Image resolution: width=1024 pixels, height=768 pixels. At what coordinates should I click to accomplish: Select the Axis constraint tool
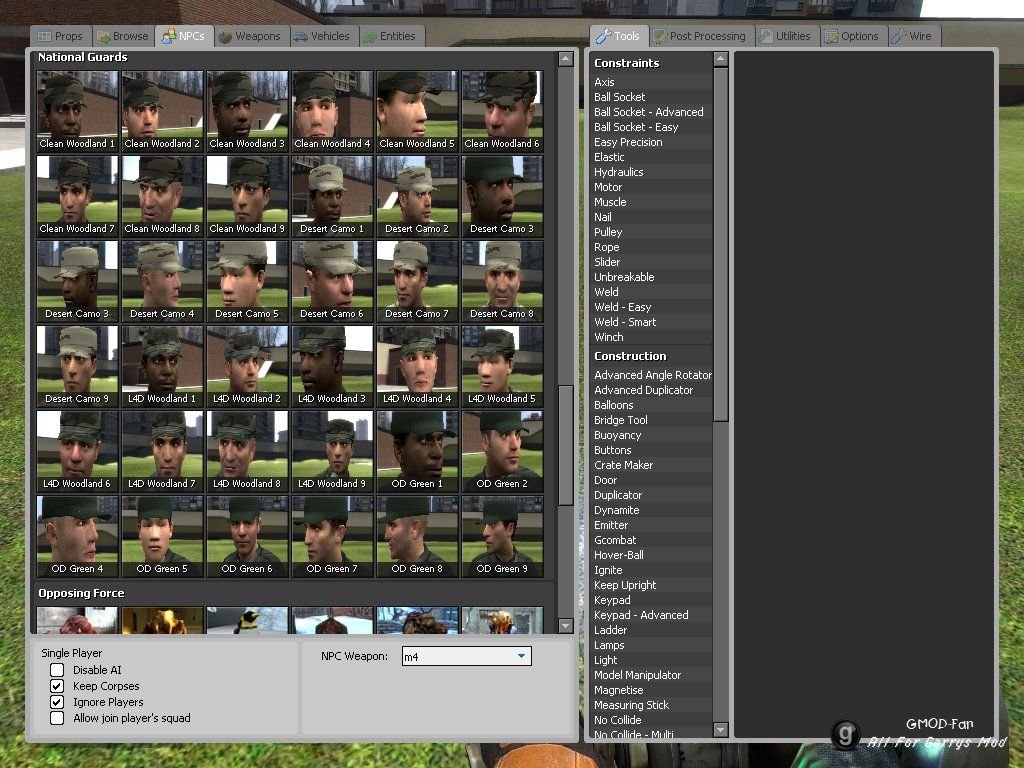(x=652, y=82)
